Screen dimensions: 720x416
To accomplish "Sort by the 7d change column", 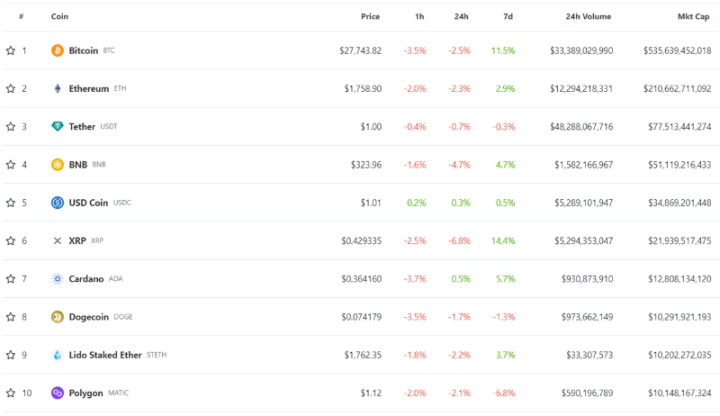I will pos(509,17).
